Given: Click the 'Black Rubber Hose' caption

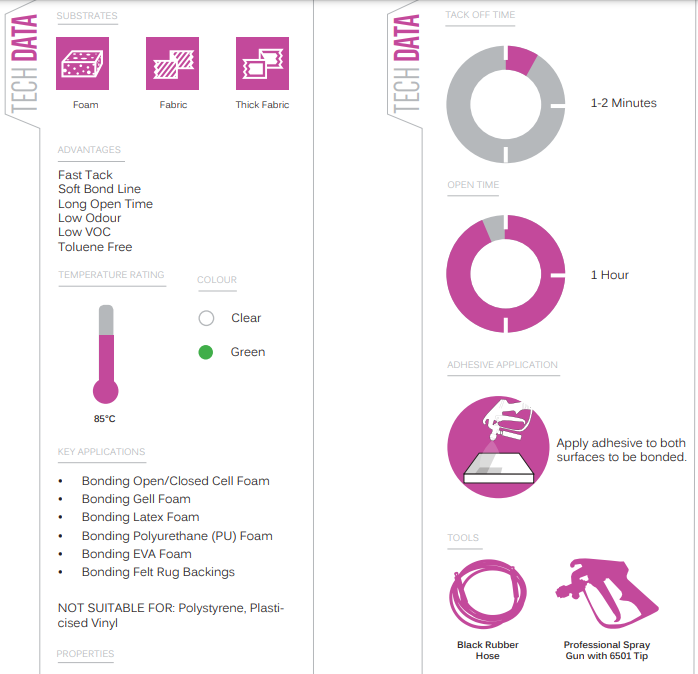Looking at the screenshot, I should pyautogui.click(x=487, y=650).
